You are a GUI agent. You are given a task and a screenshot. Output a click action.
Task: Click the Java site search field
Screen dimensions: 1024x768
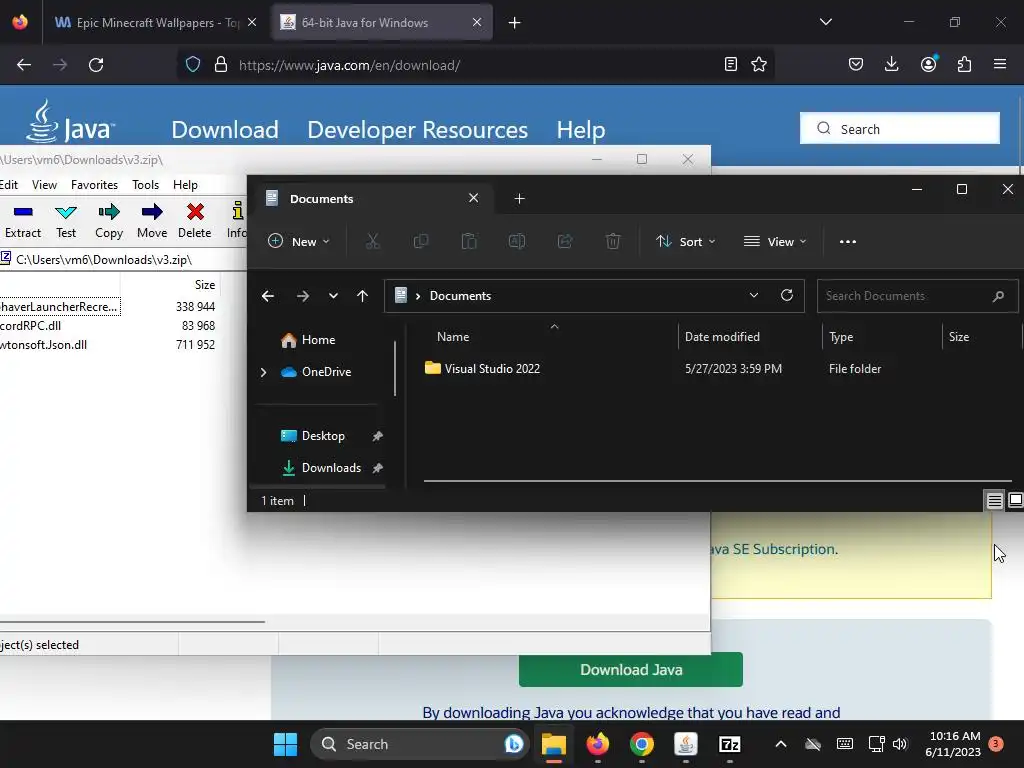coord(900,128)
